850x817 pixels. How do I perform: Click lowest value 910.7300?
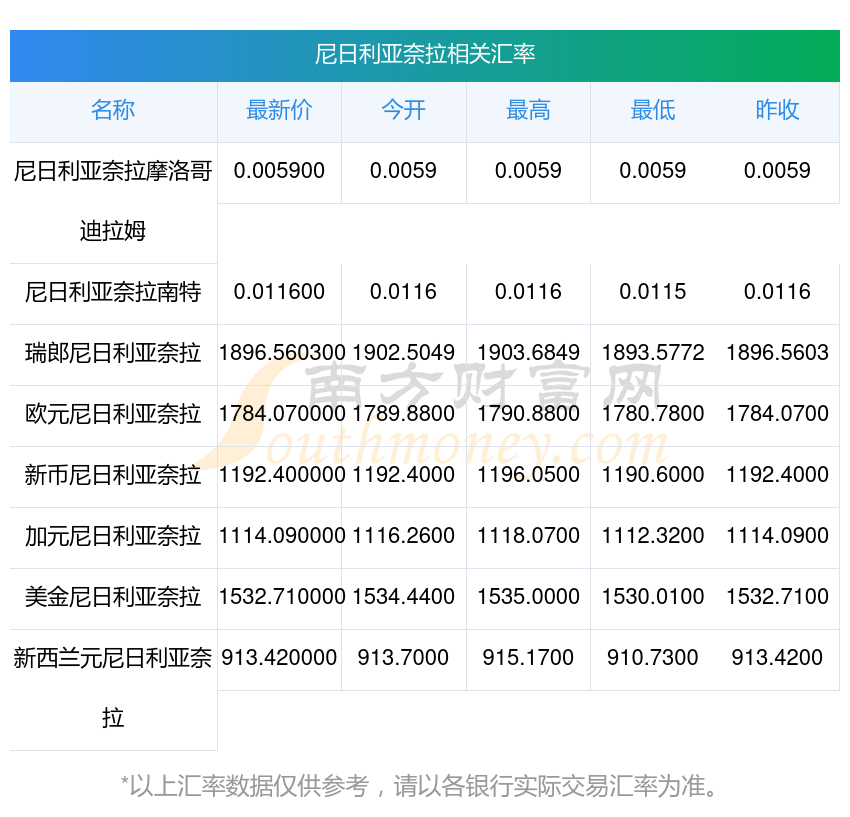tap(653, 658)
